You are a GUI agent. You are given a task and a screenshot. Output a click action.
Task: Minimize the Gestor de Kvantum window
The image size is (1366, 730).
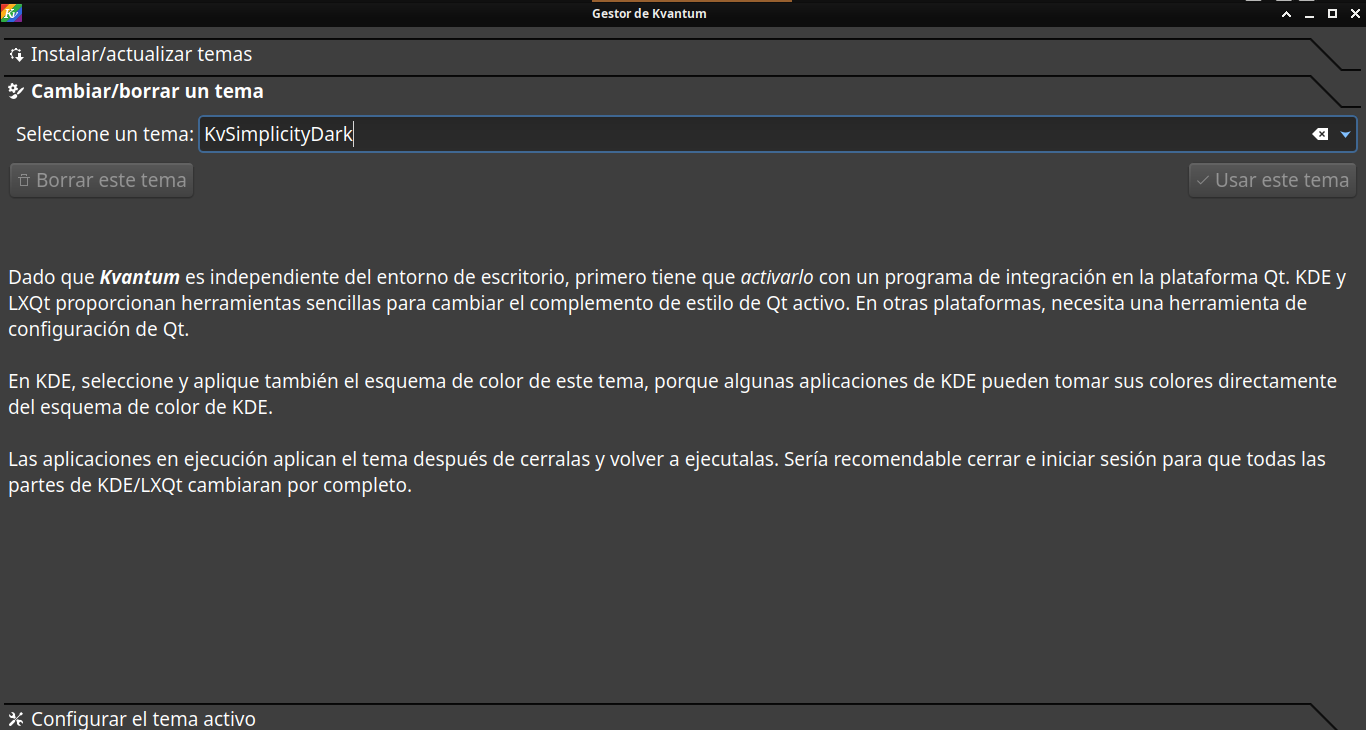click(1310, 14)
